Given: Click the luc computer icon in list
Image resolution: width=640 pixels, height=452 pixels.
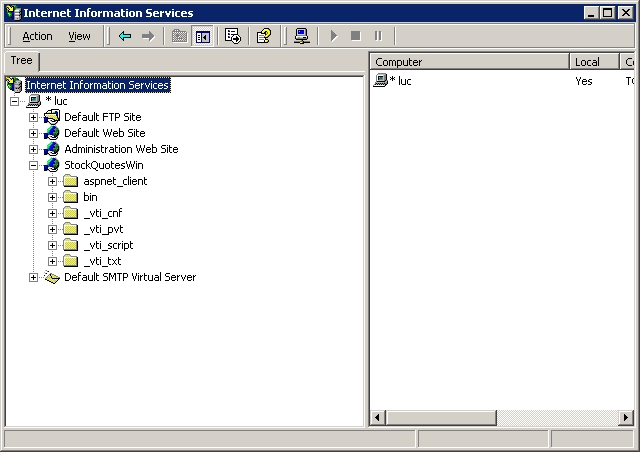Looking at the screenshot, I should click(380, 80).
